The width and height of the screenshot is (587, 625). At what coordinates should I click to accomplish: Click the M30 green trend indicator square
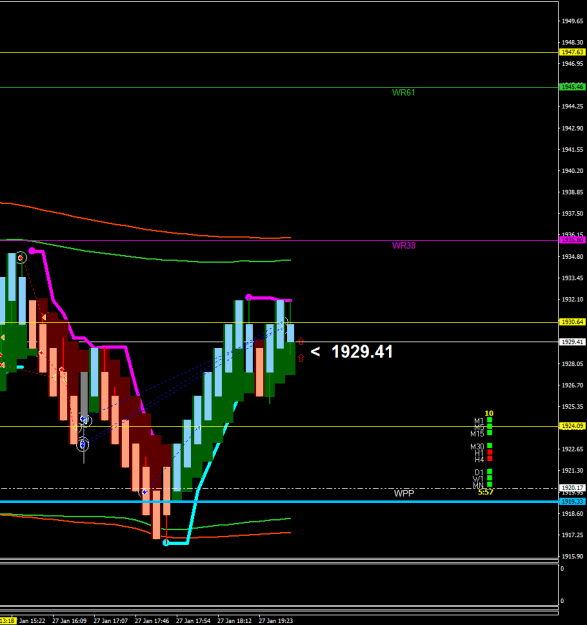click(x=489, y=446)
